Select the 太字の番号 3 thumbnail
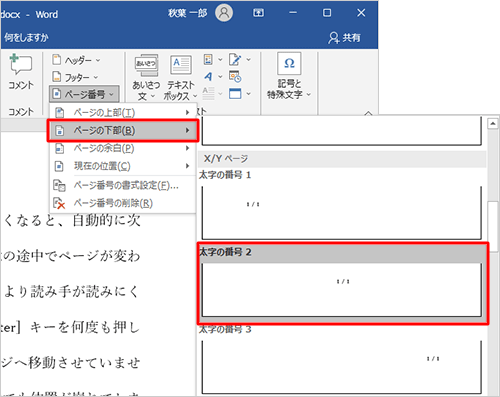Image resolution: width=500 pixels, height=397 pixels. coord(342,367)
